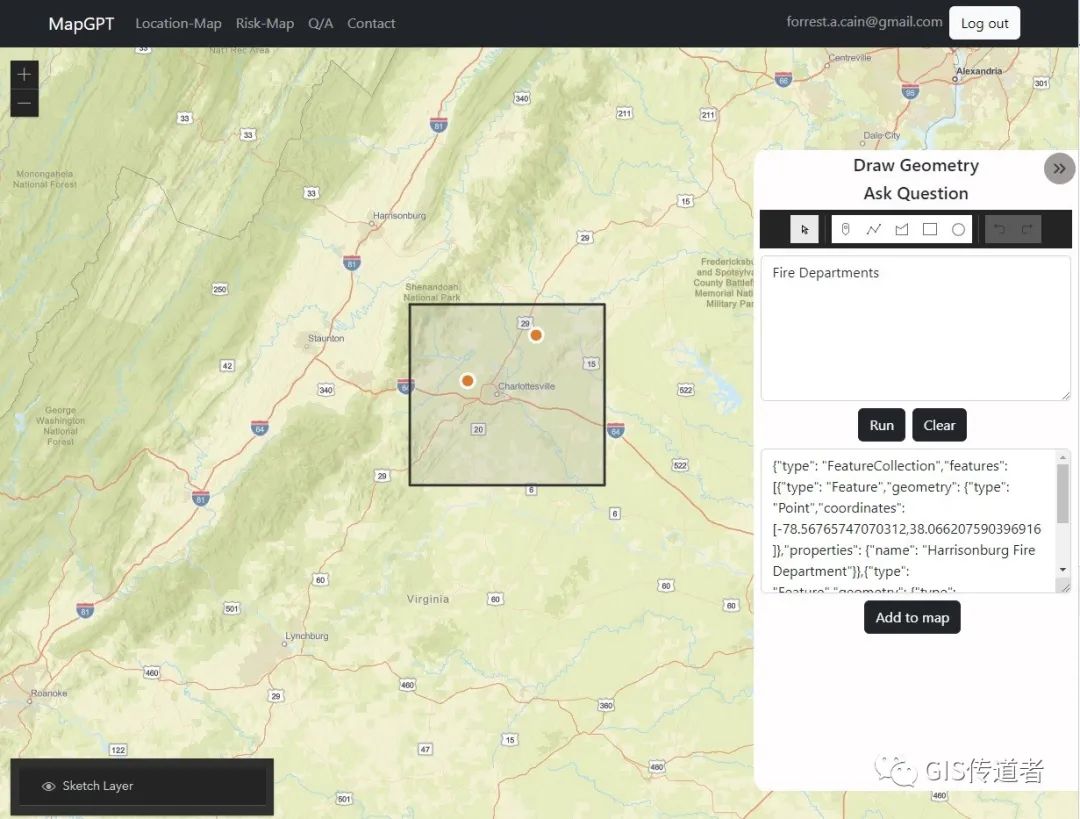Focus the Fire Departments question textbox
1080x819 pixels.
pos(915,328)
